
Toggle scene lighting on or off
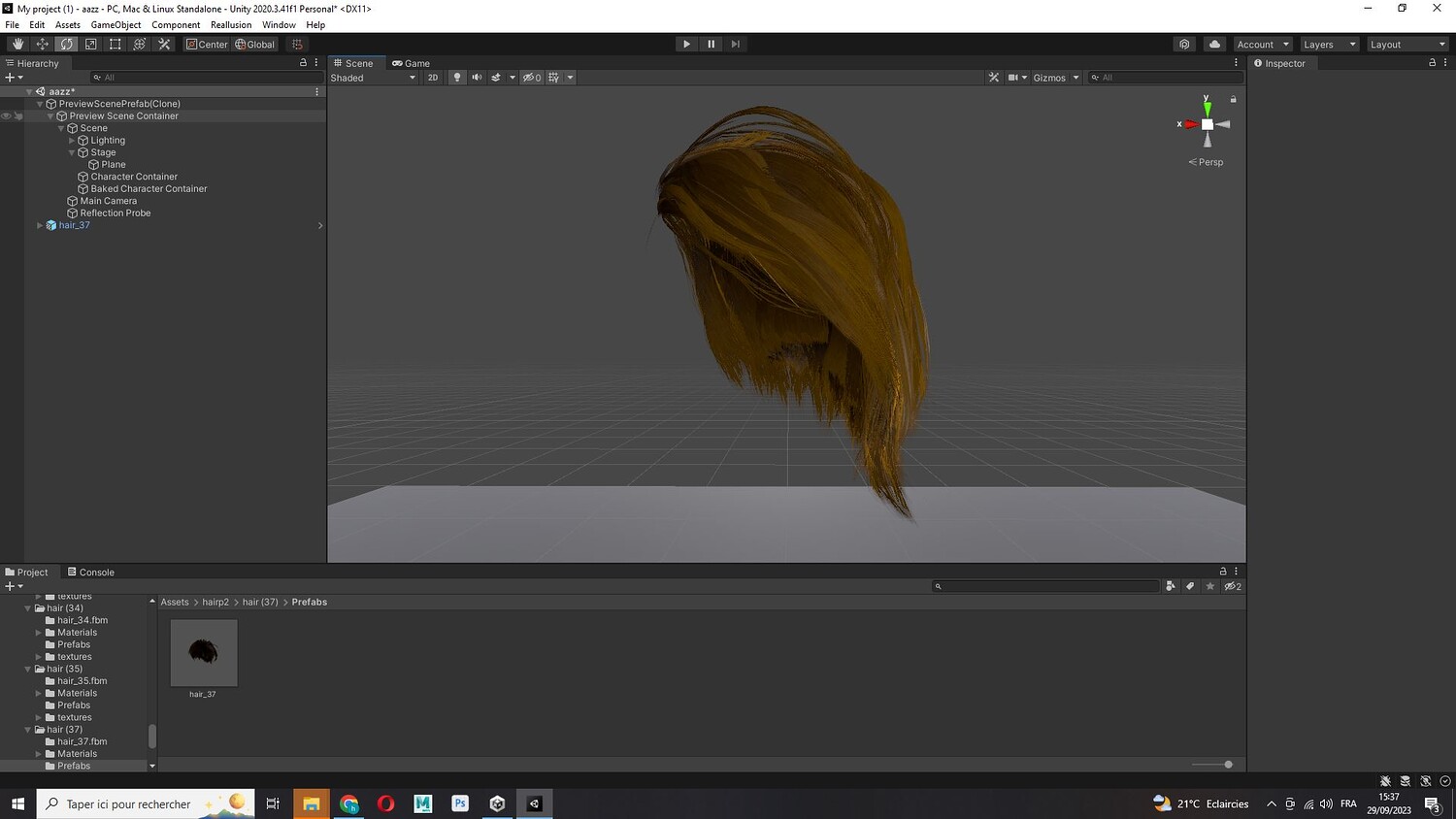point(456,78)
